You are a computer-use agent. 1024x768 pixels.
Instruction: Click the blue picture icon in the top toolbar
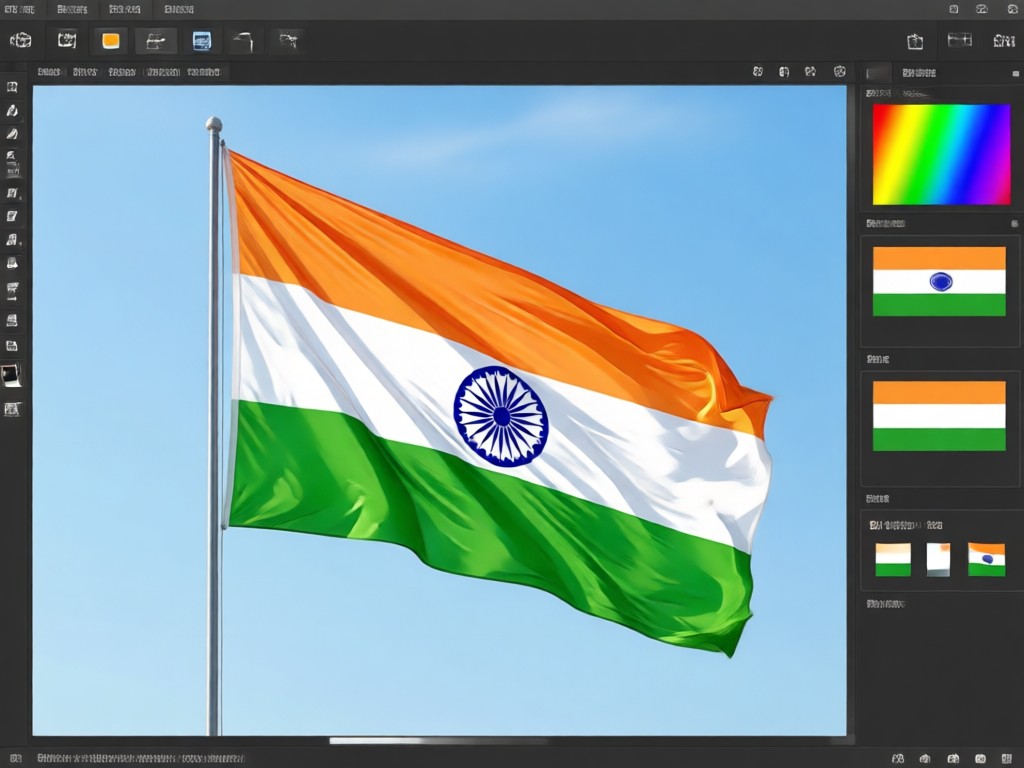pyautogui.click(x=202, y=40)
